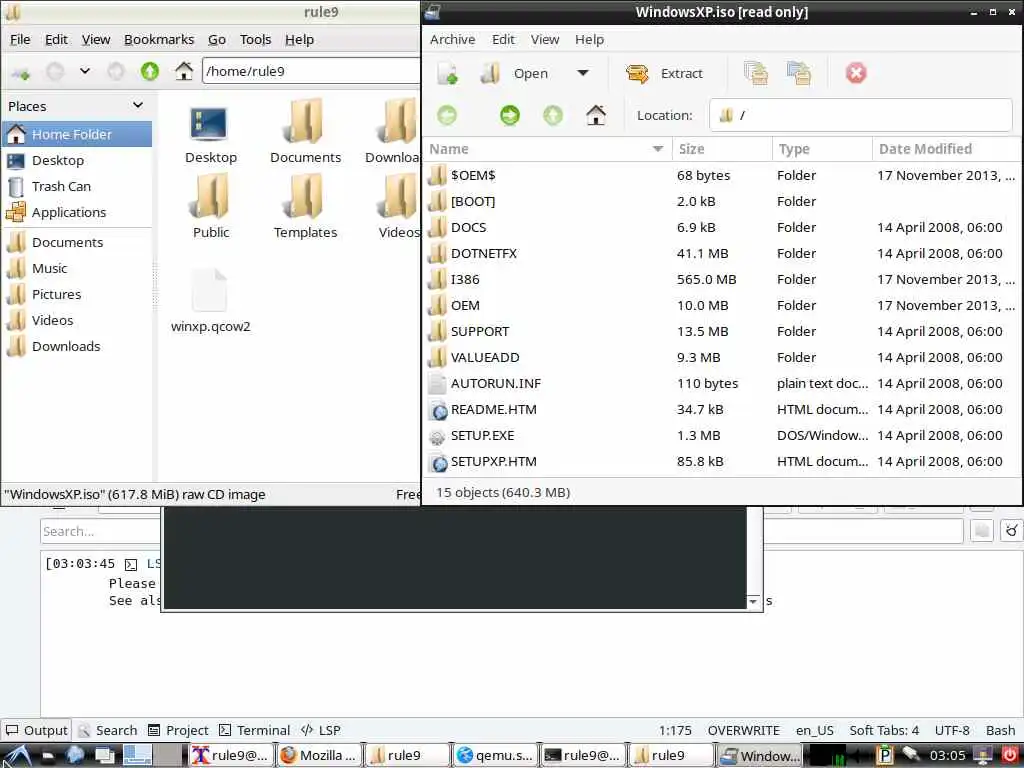Select Home Folder in Places

77,135
